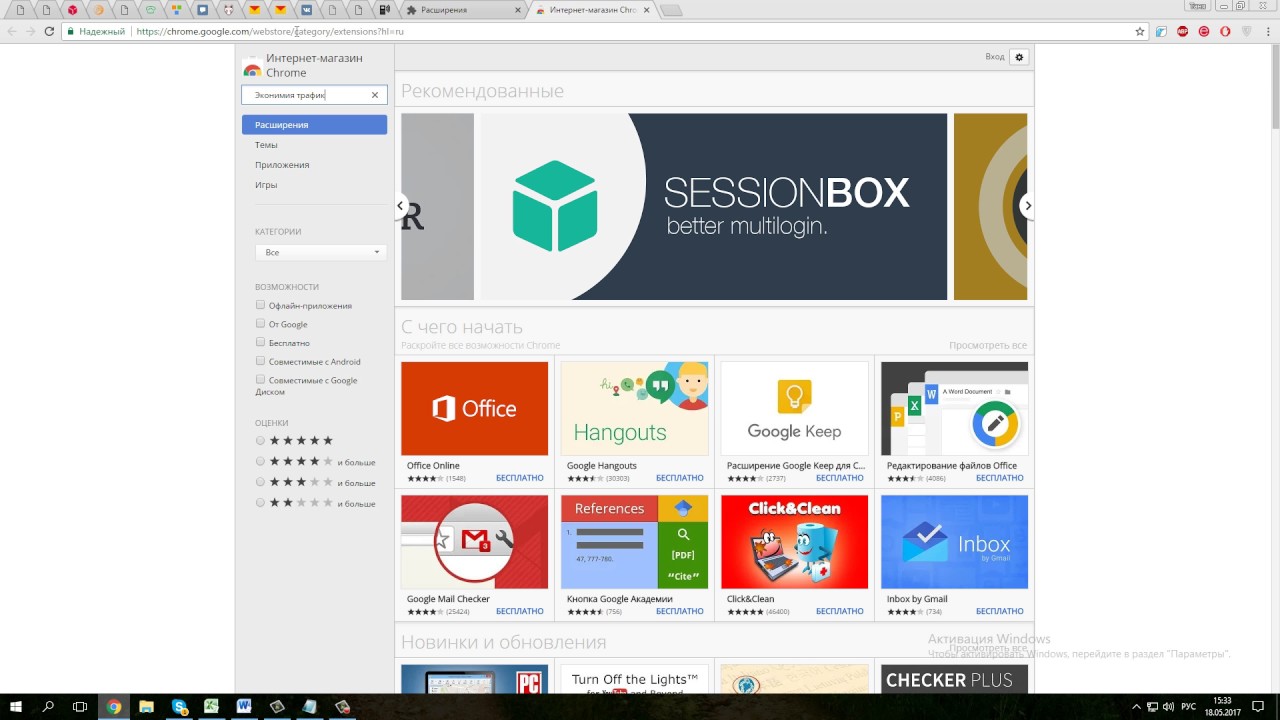Screen dimensions: 1280x720
Task: Switch the РУС input language indicator
Action: point(1189,707)
